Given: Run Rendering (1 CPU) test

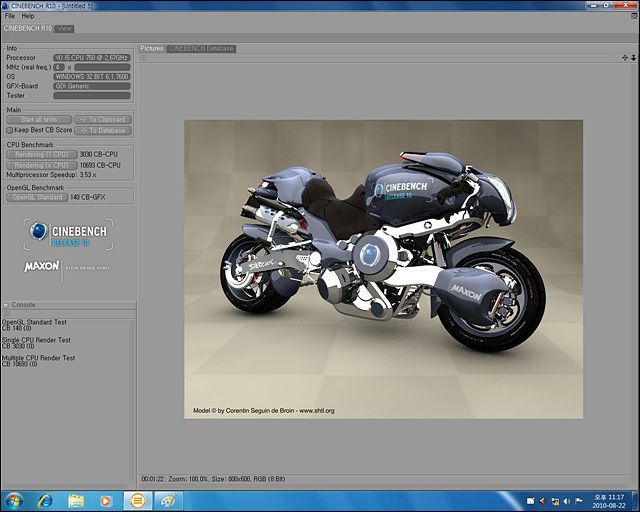Looking at the screenshot, I should [42, 154].
